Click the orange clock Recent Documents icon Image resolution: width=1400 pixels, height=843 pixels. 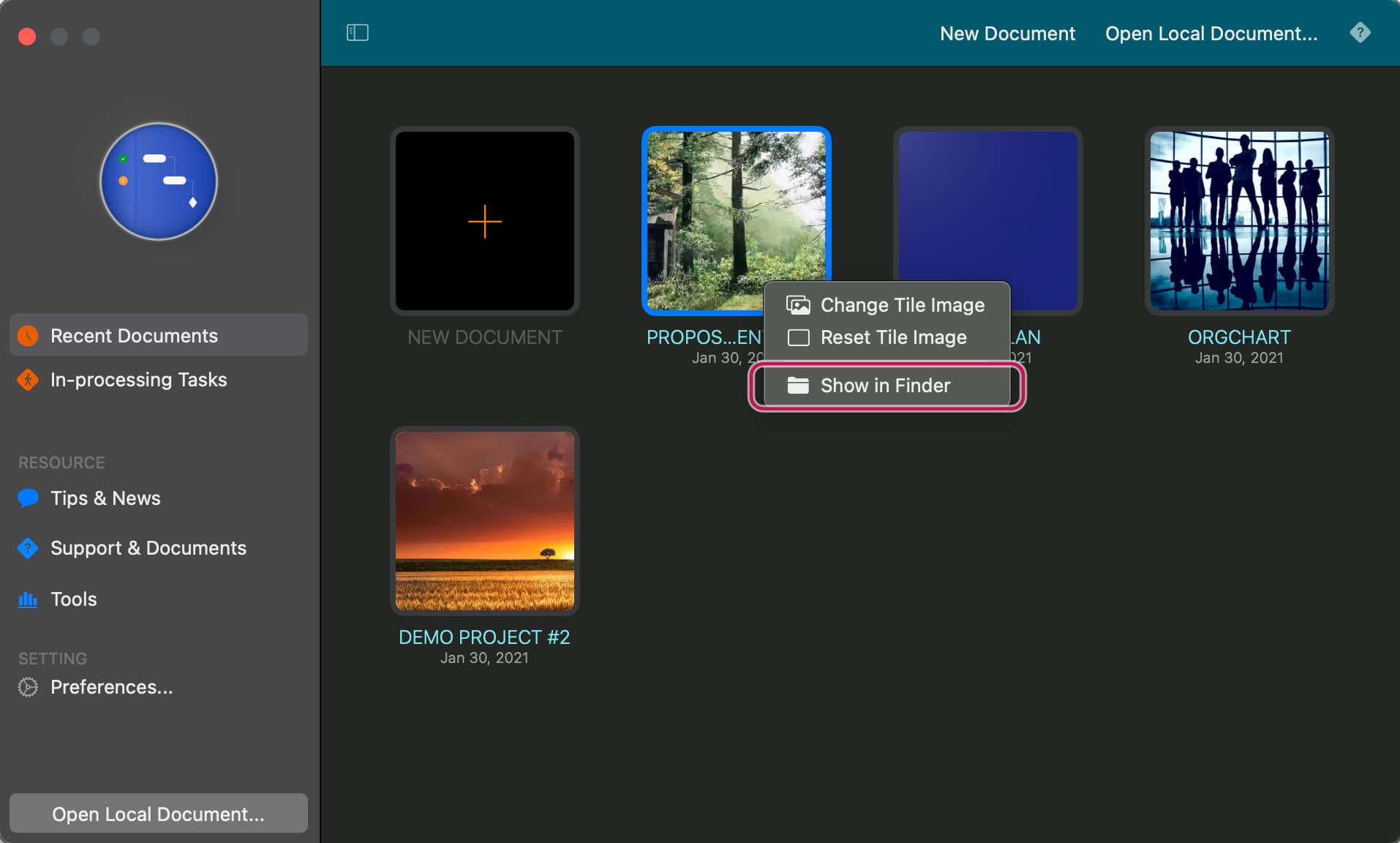28,336
